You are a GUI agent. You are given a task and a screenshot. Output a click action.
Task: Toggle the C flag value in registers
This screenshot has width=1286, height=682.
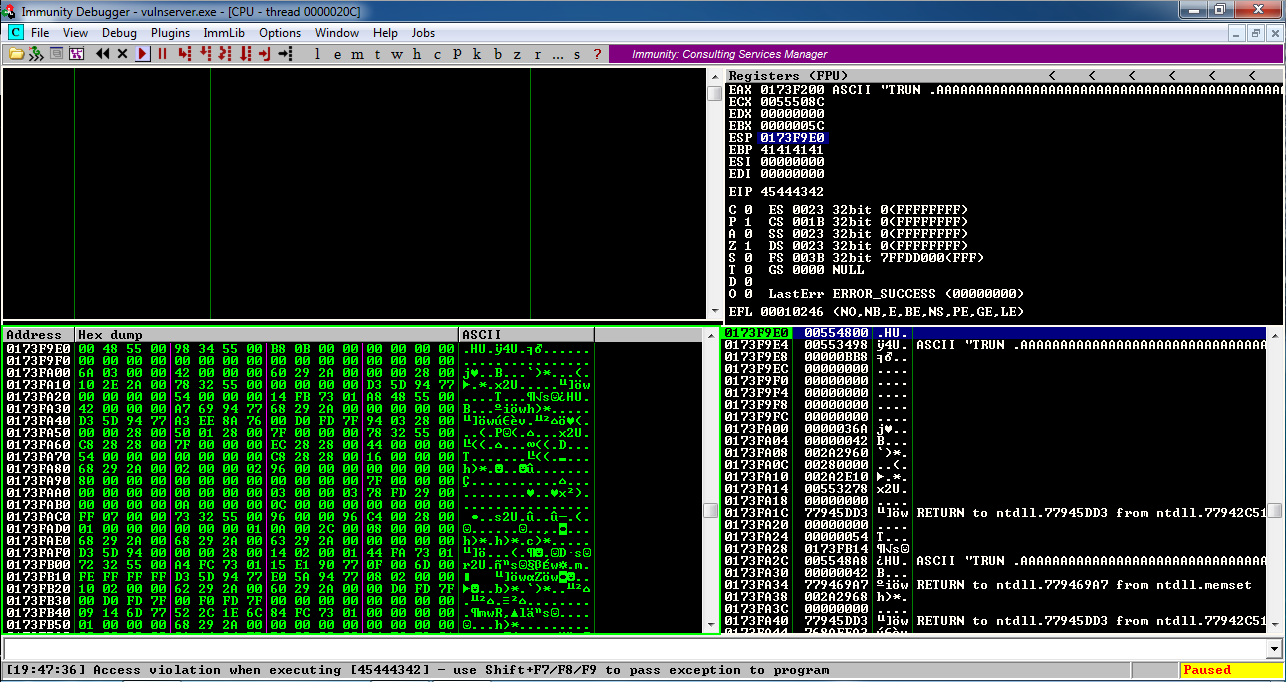tap(747, 210)
